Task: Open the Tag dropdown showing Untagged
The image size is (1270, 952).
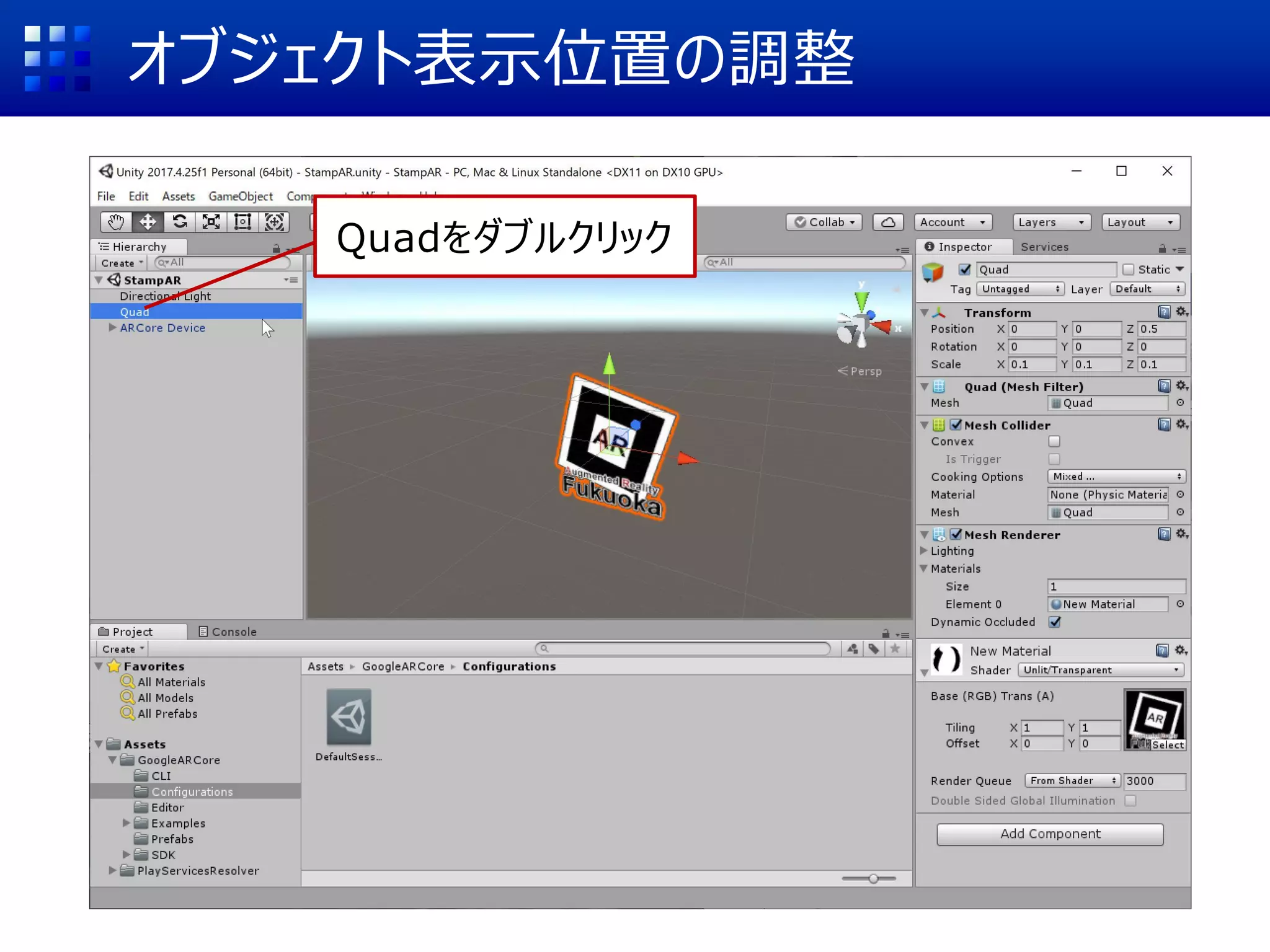Action: [1020, 289]
